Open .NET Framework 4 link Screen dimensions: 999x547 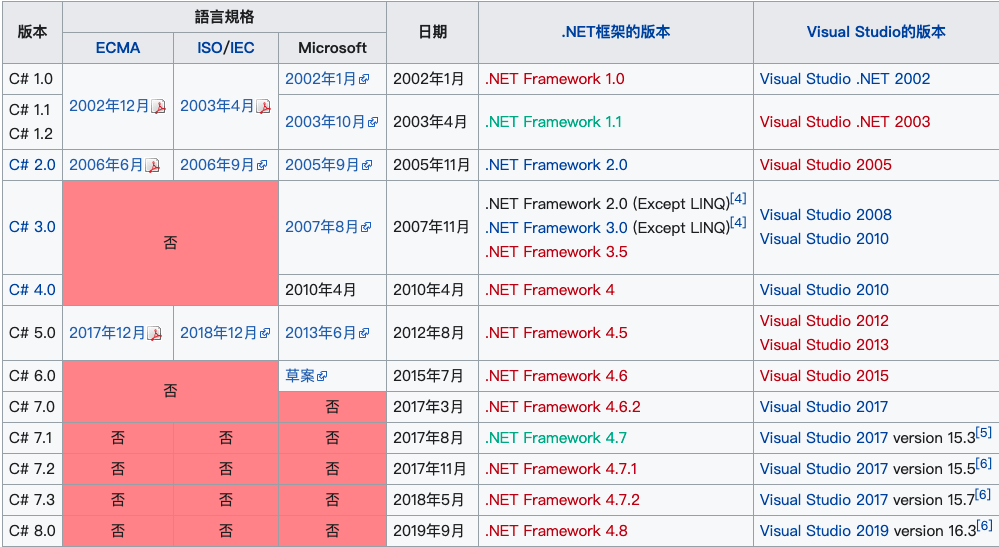coord(550,290)
